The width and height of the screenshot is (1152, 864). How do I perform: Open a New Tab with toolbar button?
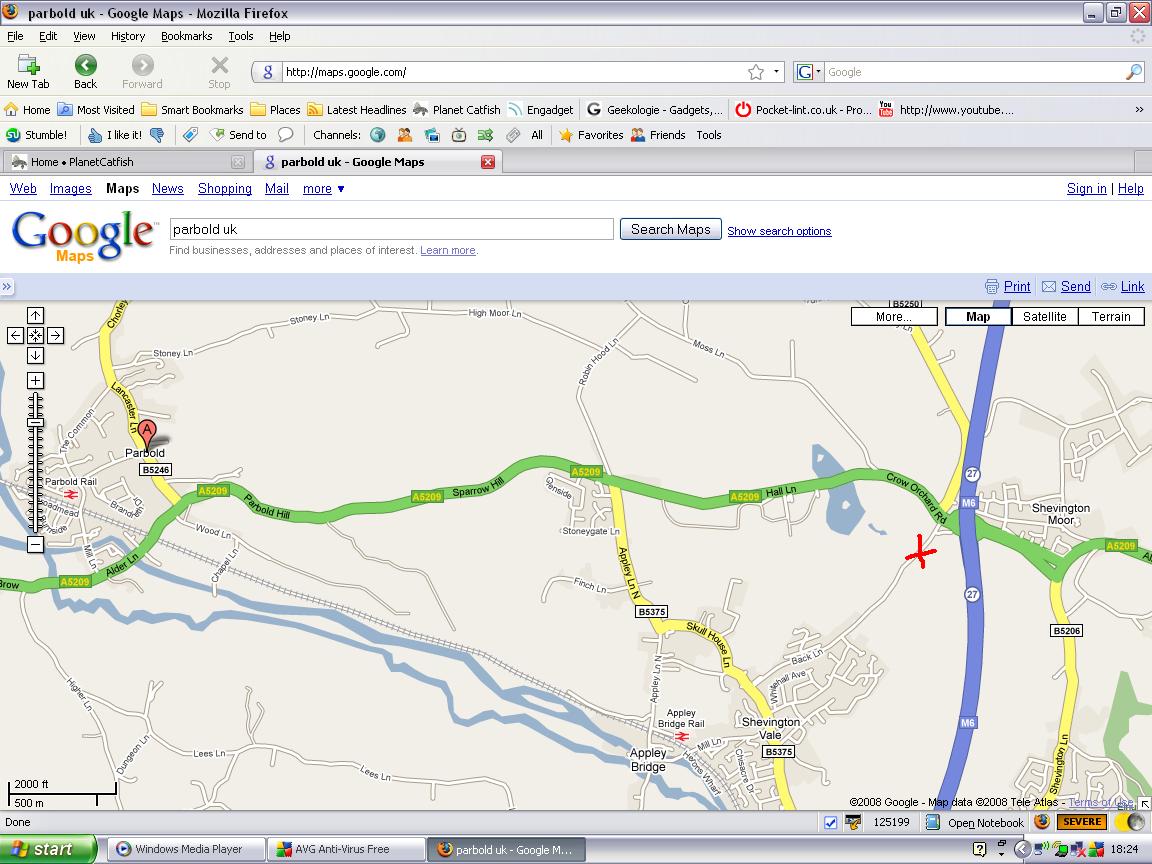tap(28, 72)
